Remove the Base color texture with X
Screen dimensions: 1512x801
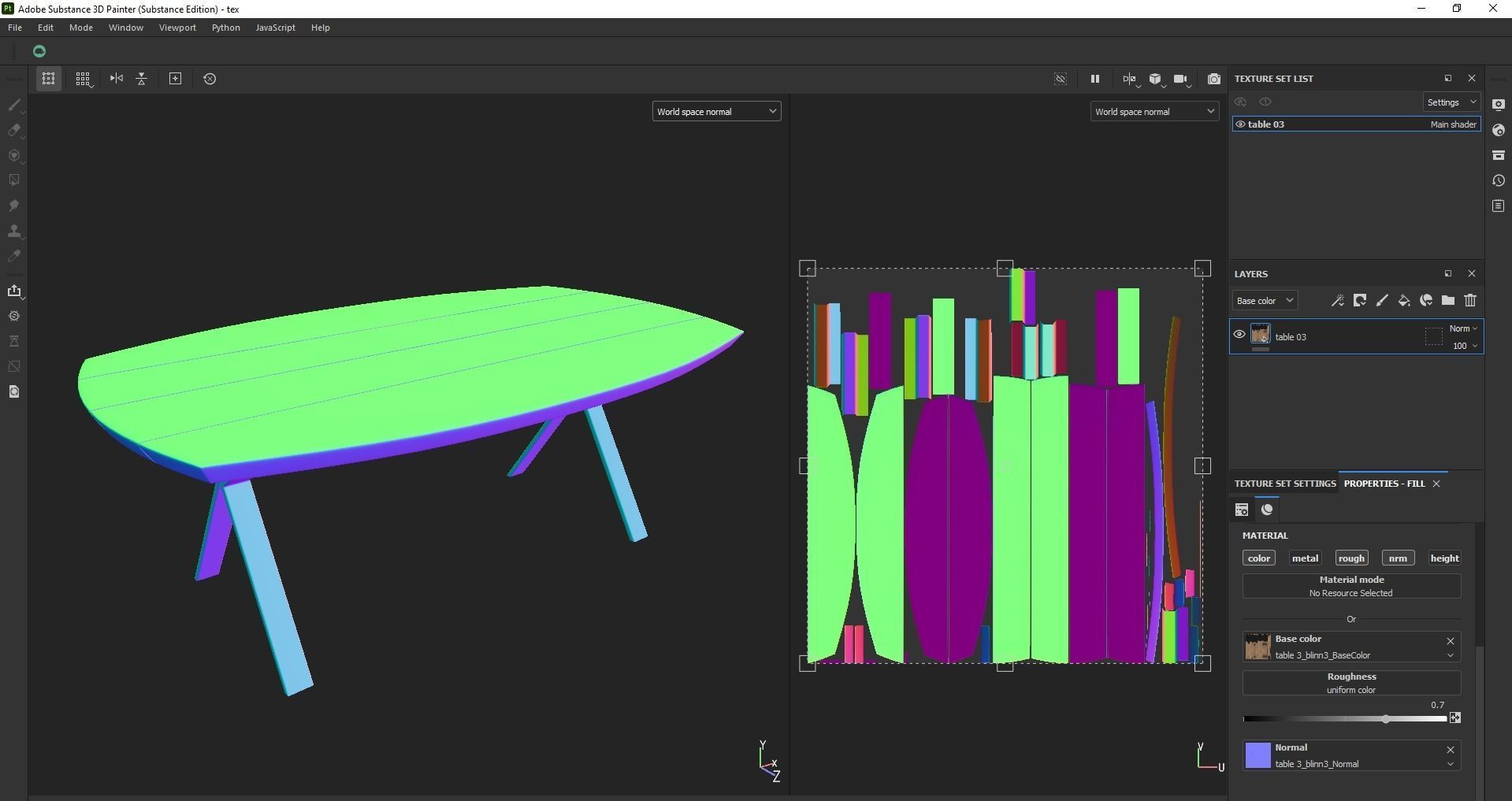tap(1450, 641)
